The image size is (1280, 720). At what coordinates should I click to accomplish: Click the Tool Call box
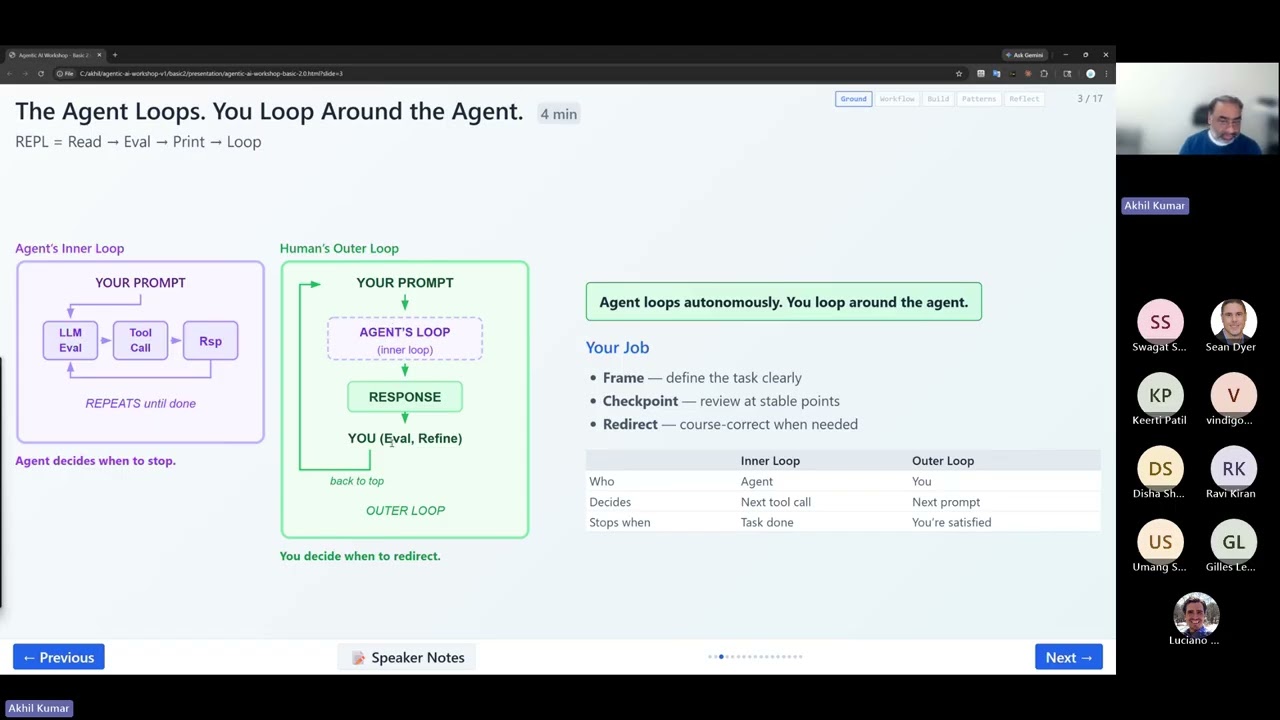[x=140, y=341]
